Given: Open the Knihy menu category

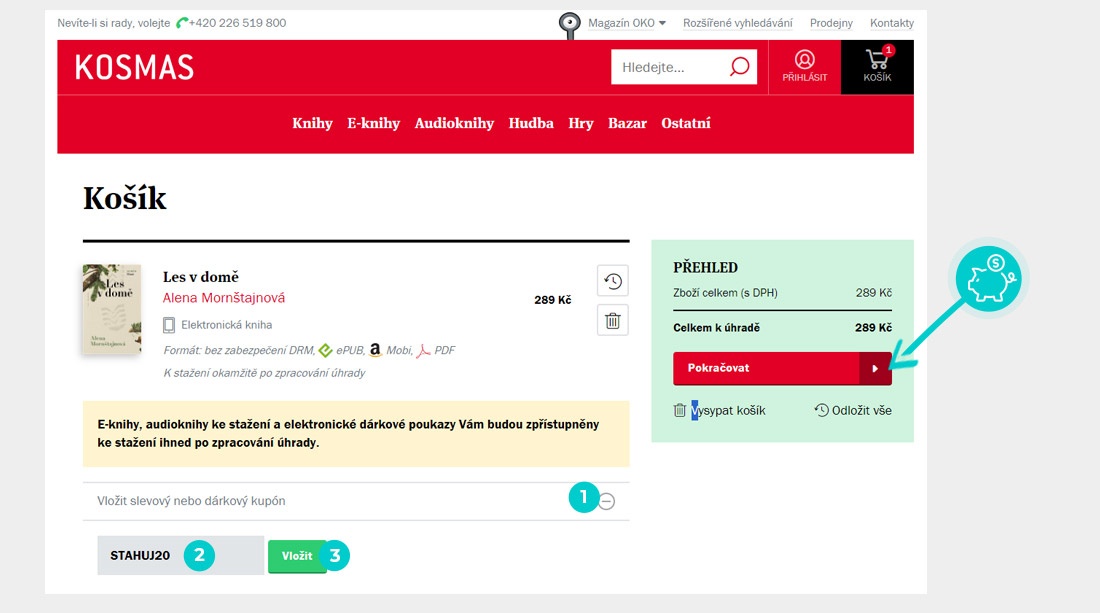Looking at the screenshot, I should (x=312, y=123).
